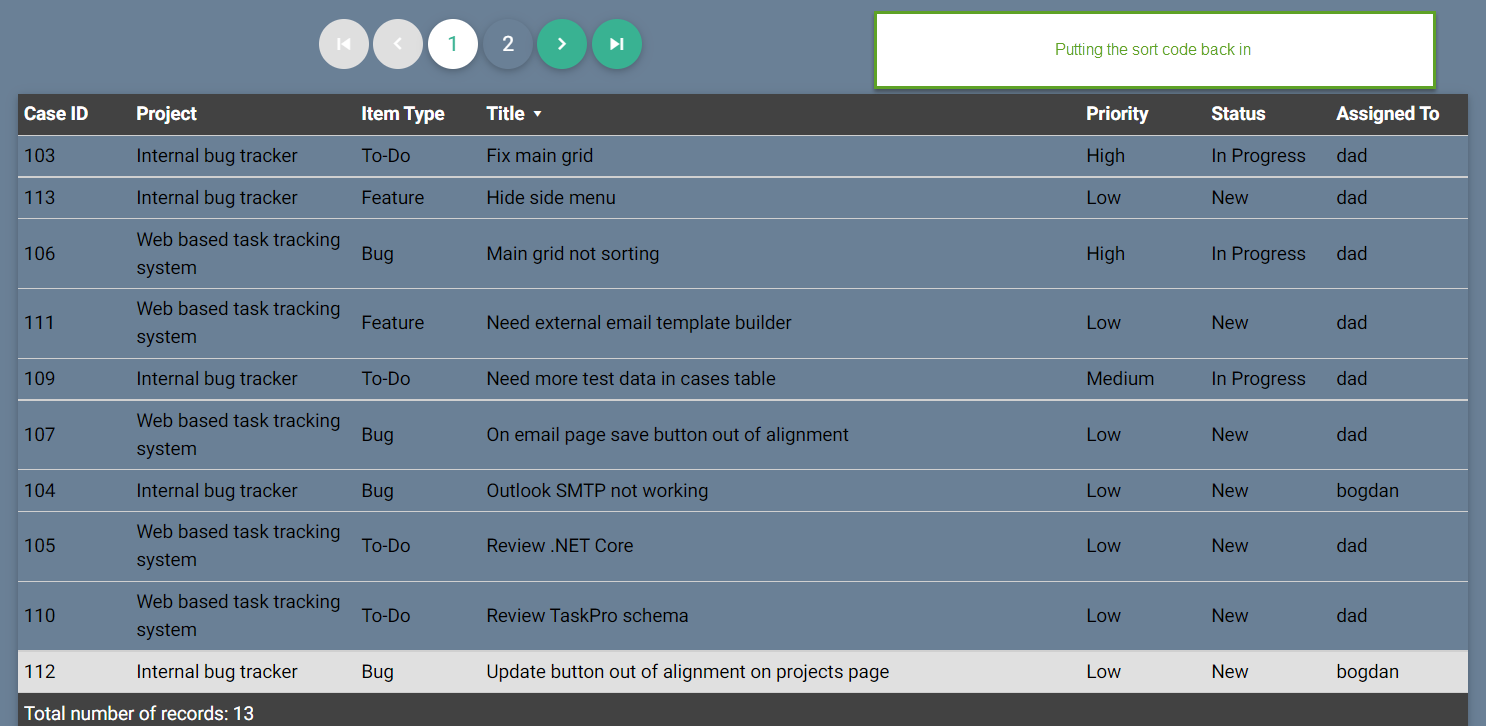Dismiss the 'Putting the sort code back in' notification
The image size is (1486, 726).
click(1154, 50)
